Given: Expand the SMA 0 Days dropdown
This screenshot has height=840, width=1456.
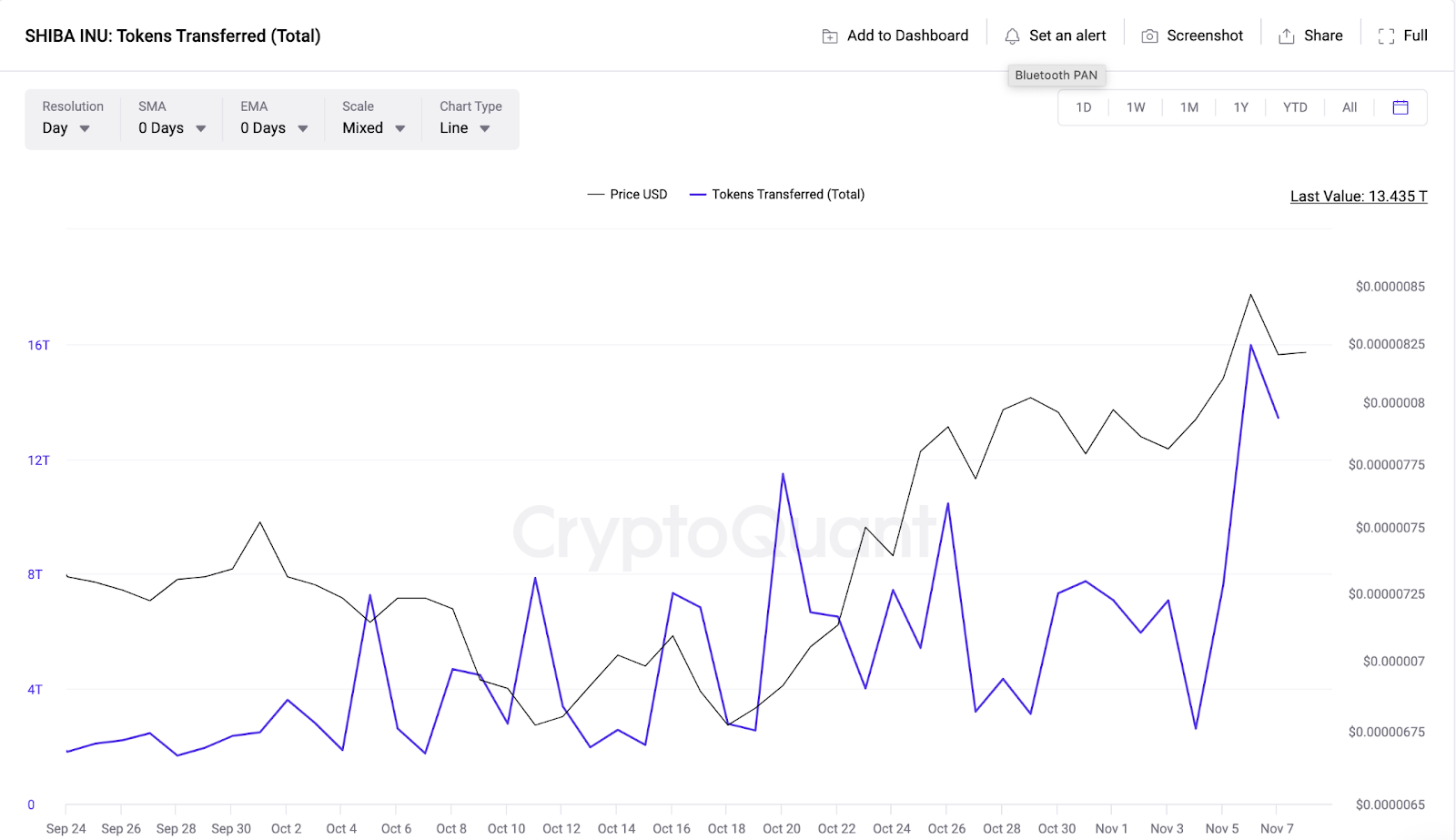Looking at the screenshot, I should click(172, 128).
